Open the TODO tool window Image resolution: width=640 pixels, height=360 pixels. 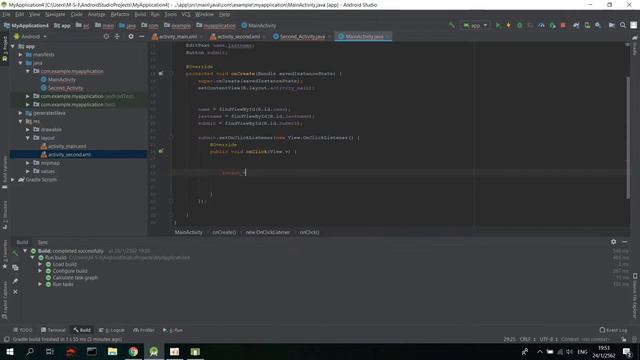[x=22, y=330]
